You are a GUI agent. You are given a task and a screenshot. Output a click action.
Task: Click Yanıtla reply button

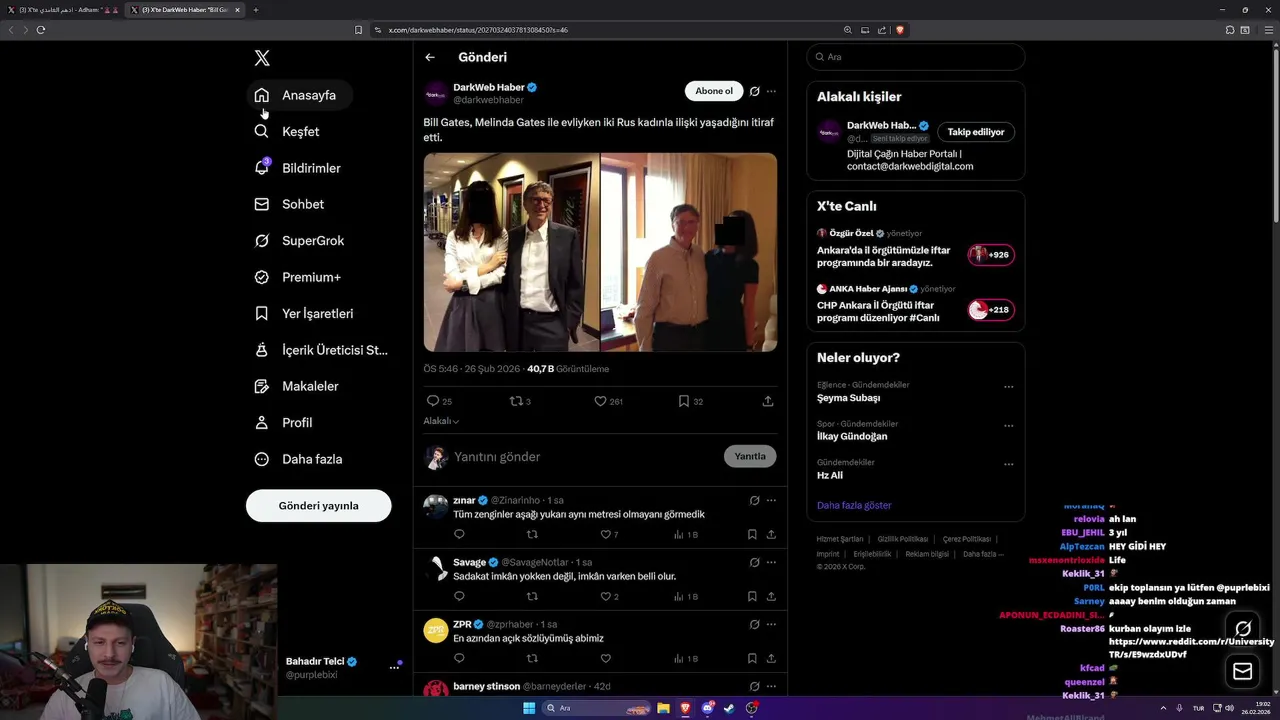tap(750, 456)
